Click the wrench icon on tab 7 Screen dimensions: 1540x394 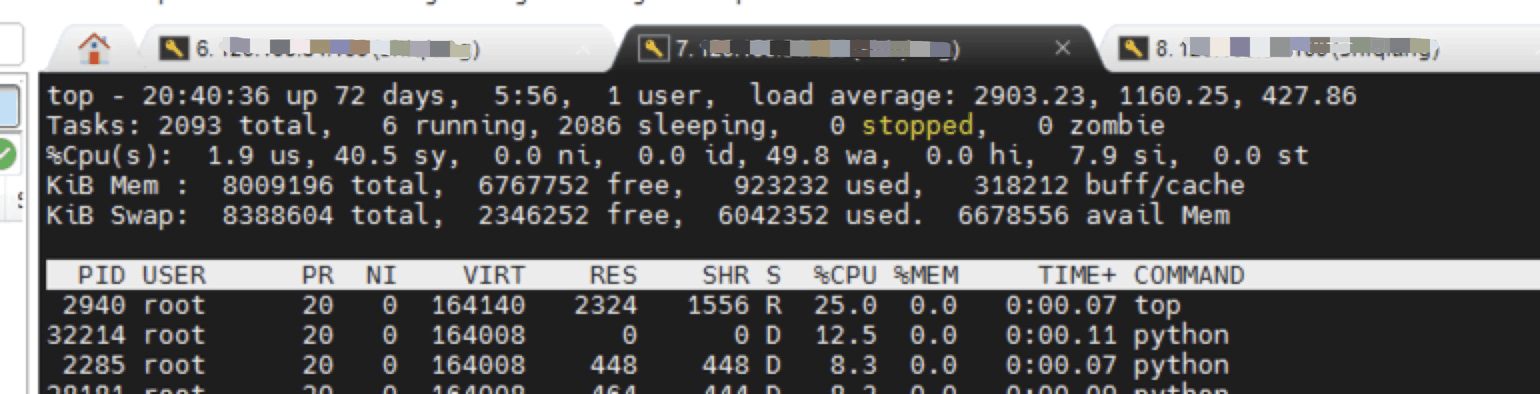(655, 48)
